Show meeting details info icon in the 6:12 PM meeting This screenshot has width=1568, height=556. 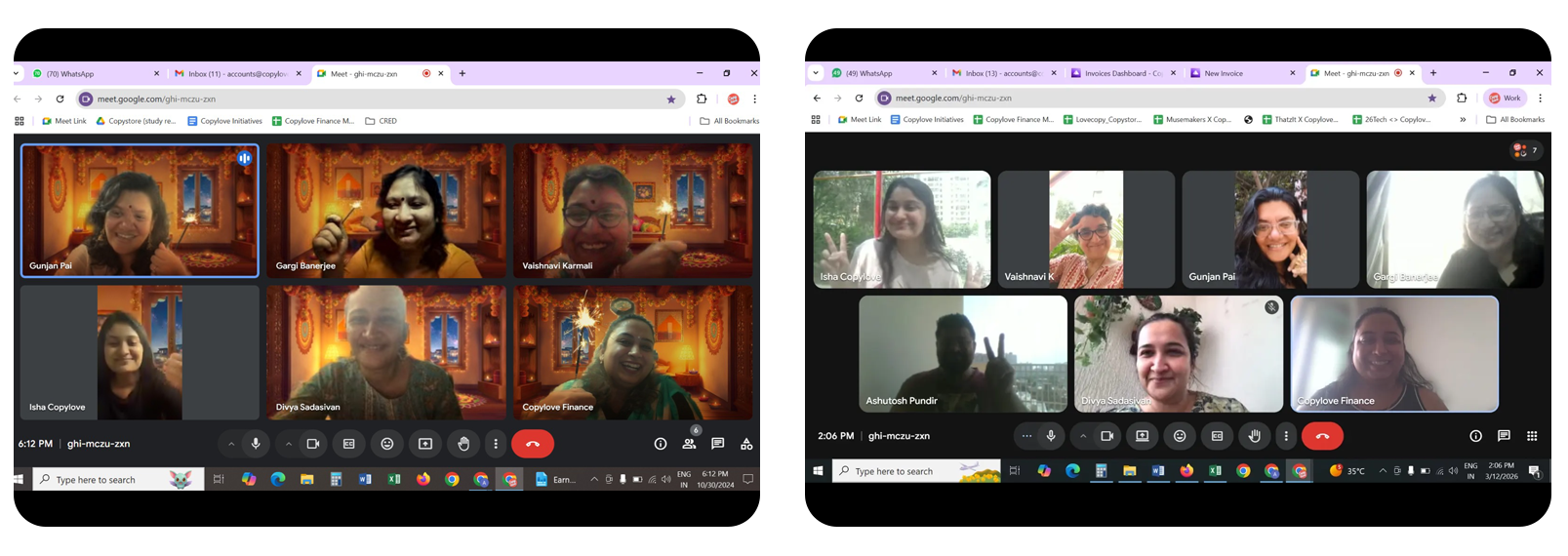661,444
